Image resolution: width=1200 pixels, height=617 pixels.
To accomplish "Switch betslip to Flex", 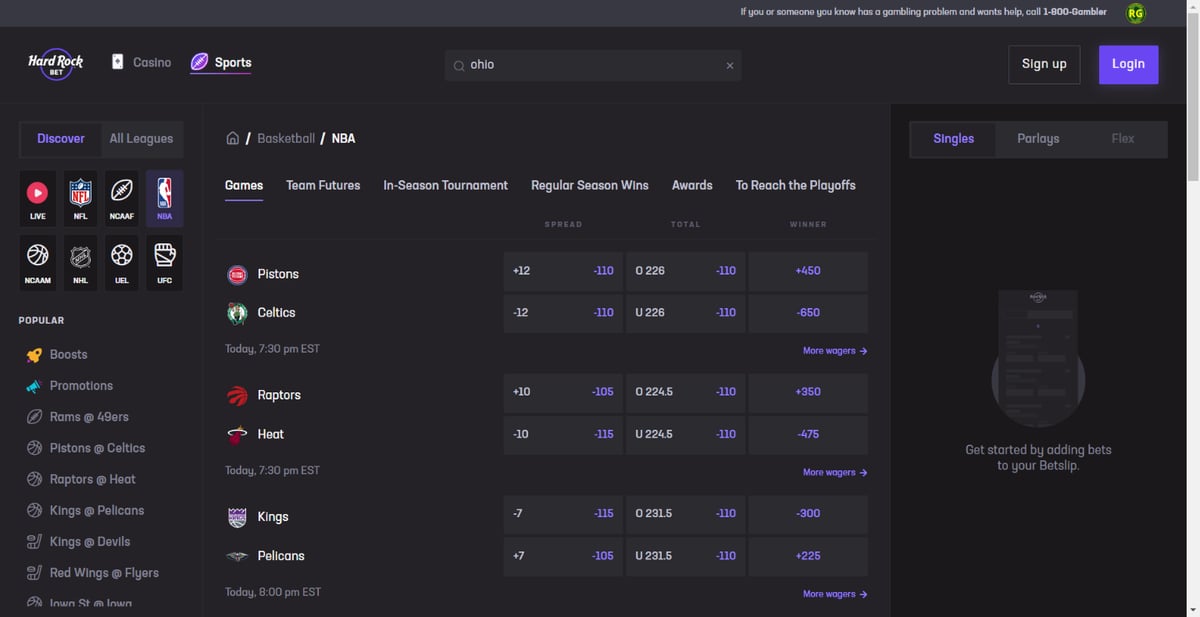I will [1123, 139].
